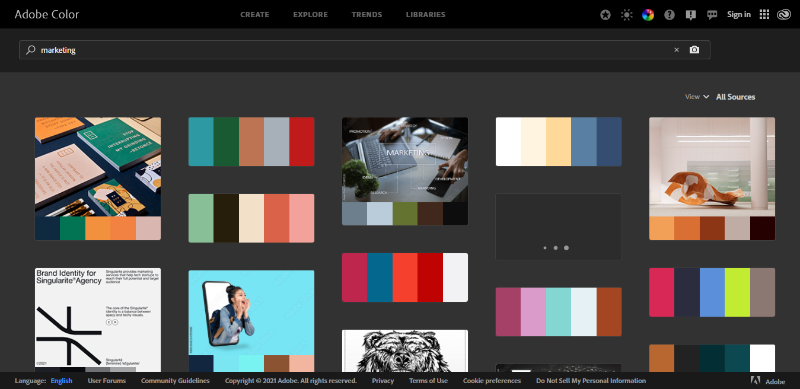Screen dimensions: 800x389
Task: Open the CREATE tab
Action: click(255, 15)
